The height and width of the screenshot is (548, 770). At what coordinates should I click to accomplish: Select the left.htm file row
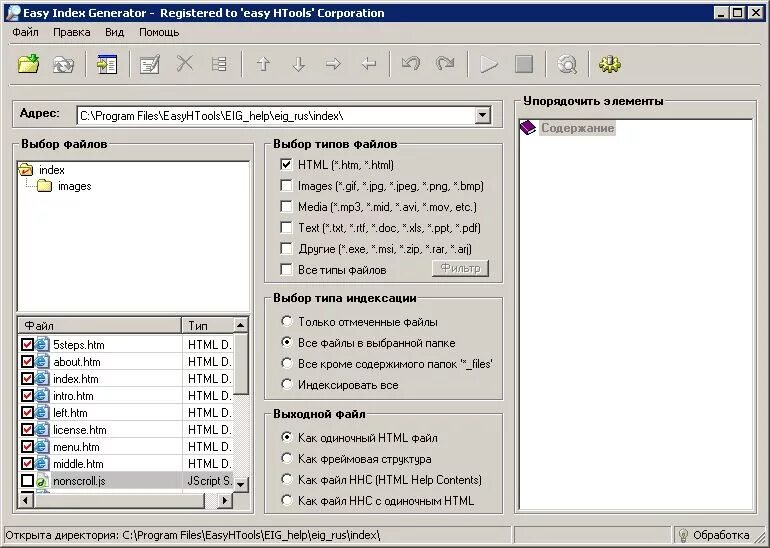(126, 412)
